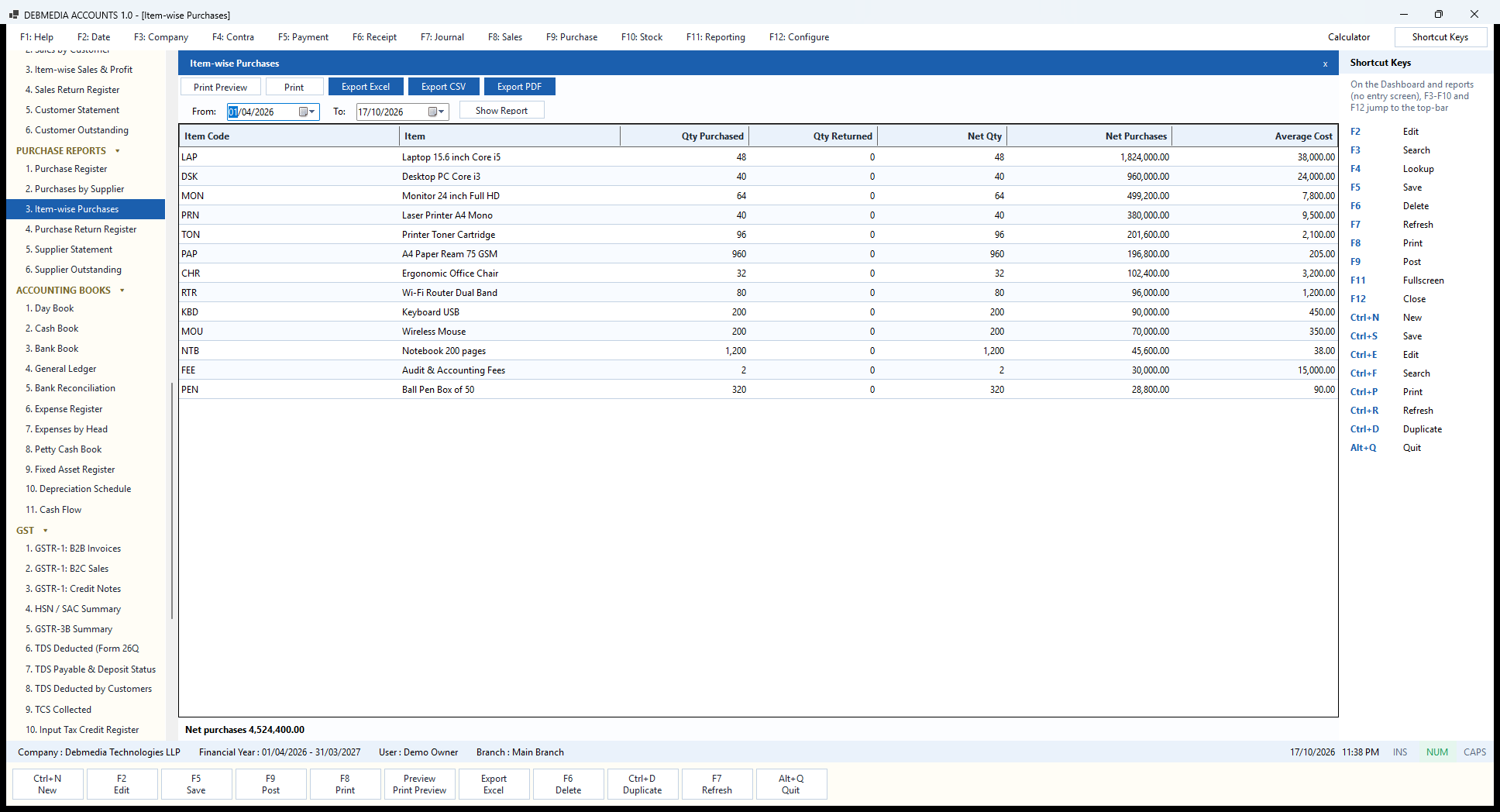
Task: Click the F7 Refresh bottom button
Action: 717,784
